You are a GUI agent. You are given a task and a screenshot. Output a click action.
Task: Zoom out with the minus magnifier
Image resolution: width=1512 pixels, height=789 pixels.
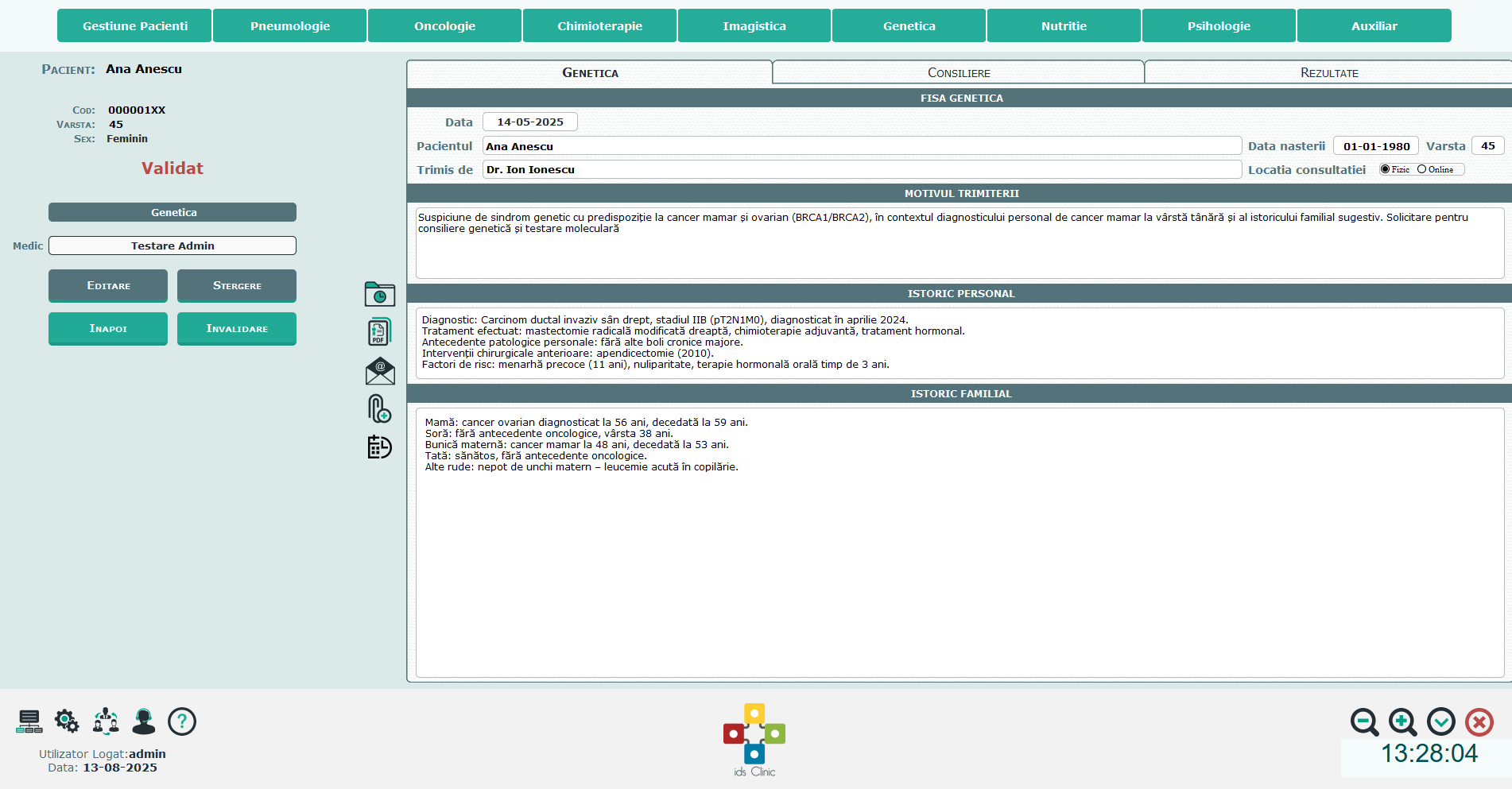tap(1365, 721)
